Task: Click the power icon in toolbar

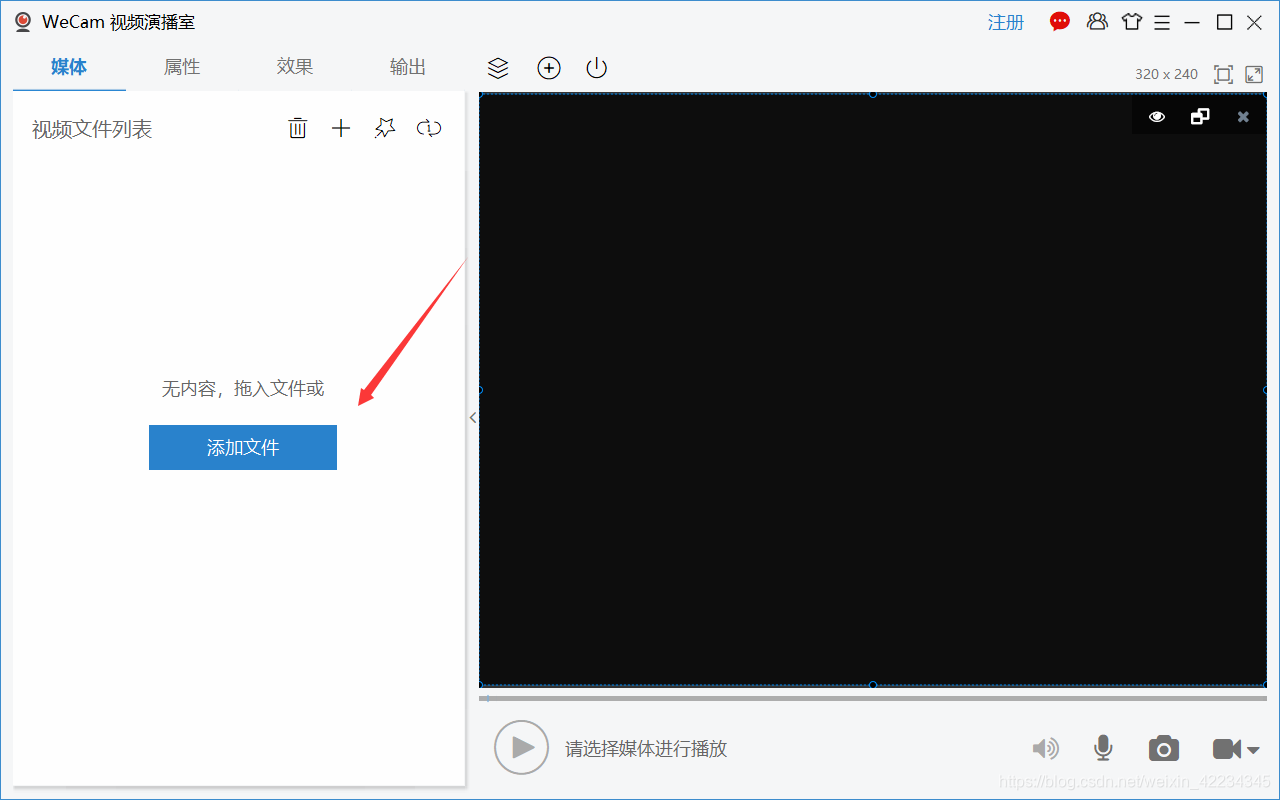Action: [597, 68]
